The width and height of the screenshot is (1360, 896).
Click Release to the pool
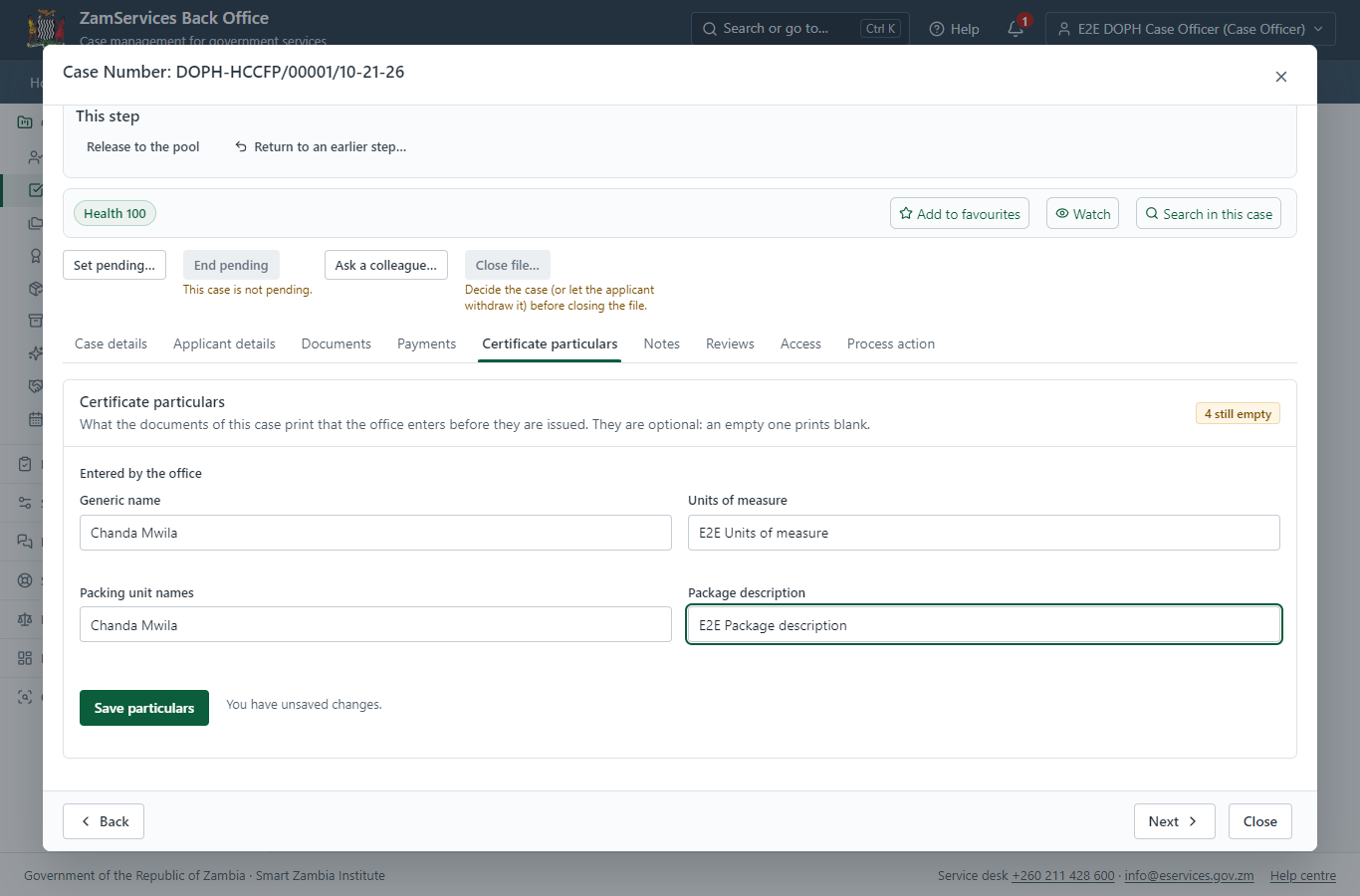point(142,146)
